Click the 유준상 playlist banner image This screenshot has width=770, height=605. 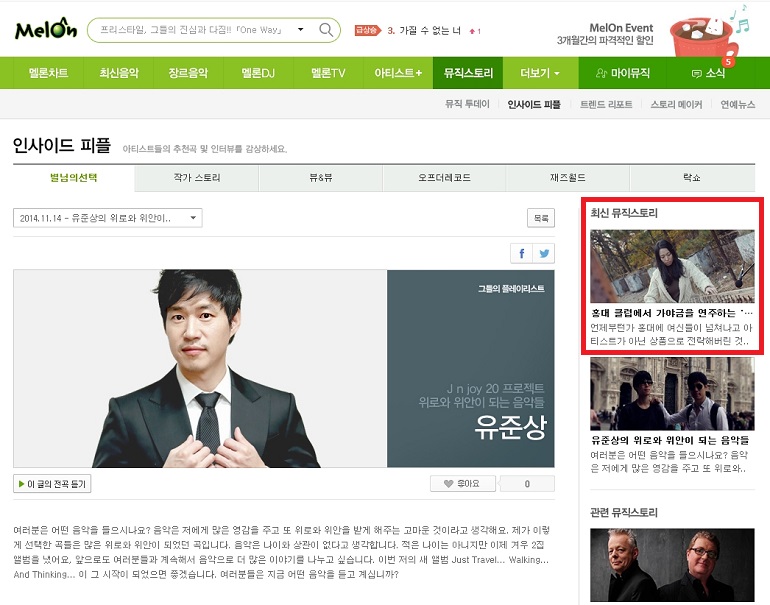[284, 368]
